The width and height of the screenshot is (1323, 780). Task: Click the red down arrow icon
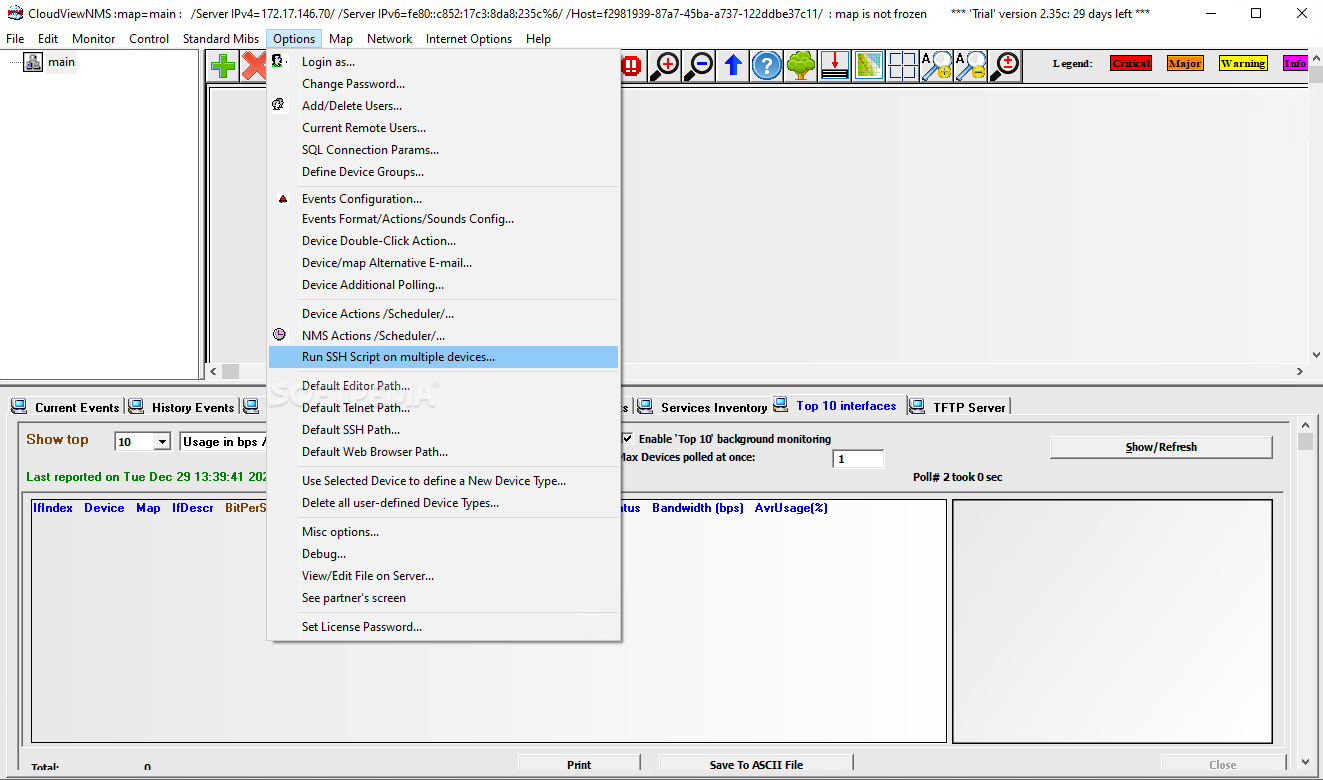pyautogui.click(x=835, y=66)
